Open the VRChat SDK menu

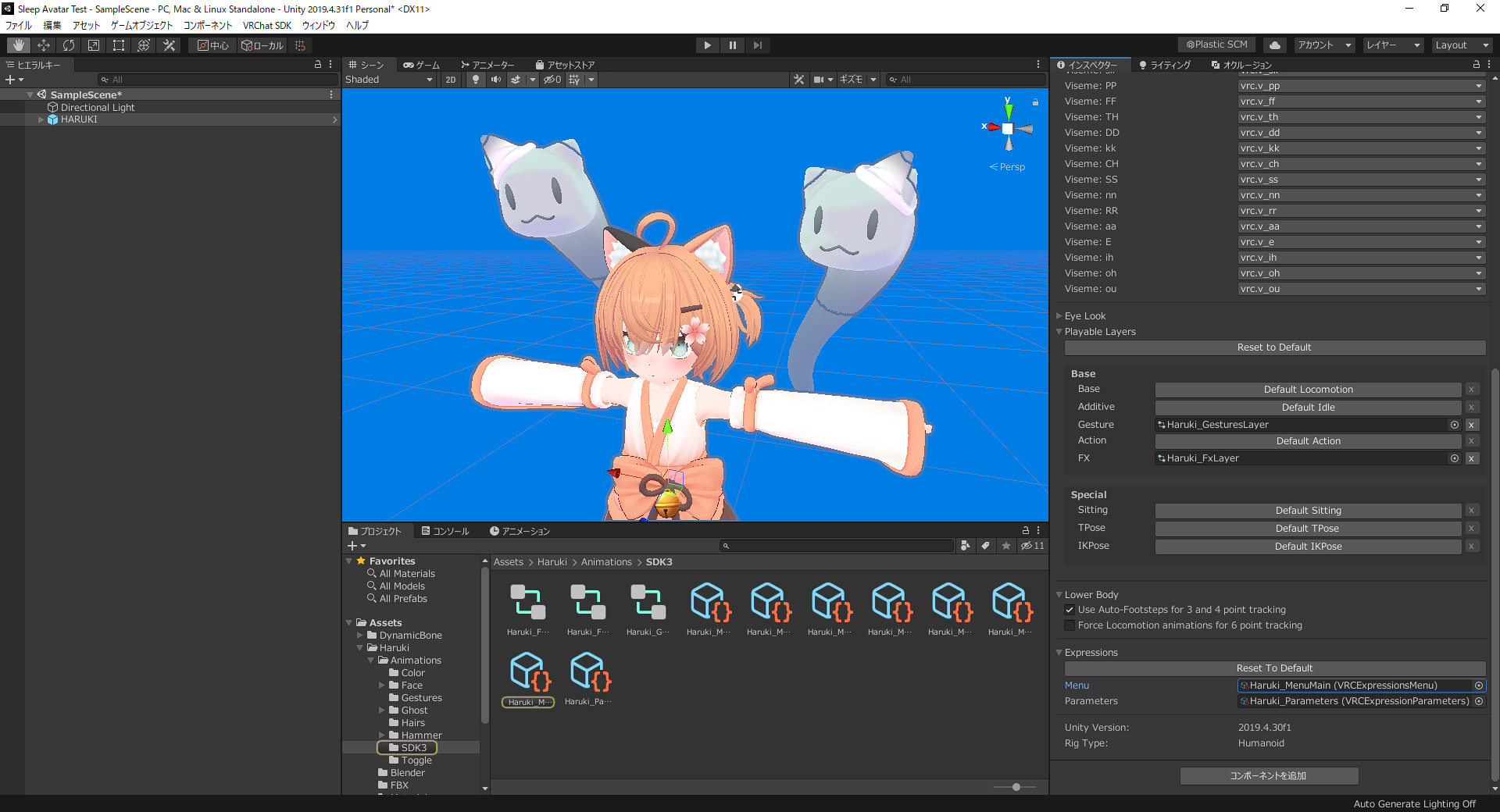[x=267, y=25]
